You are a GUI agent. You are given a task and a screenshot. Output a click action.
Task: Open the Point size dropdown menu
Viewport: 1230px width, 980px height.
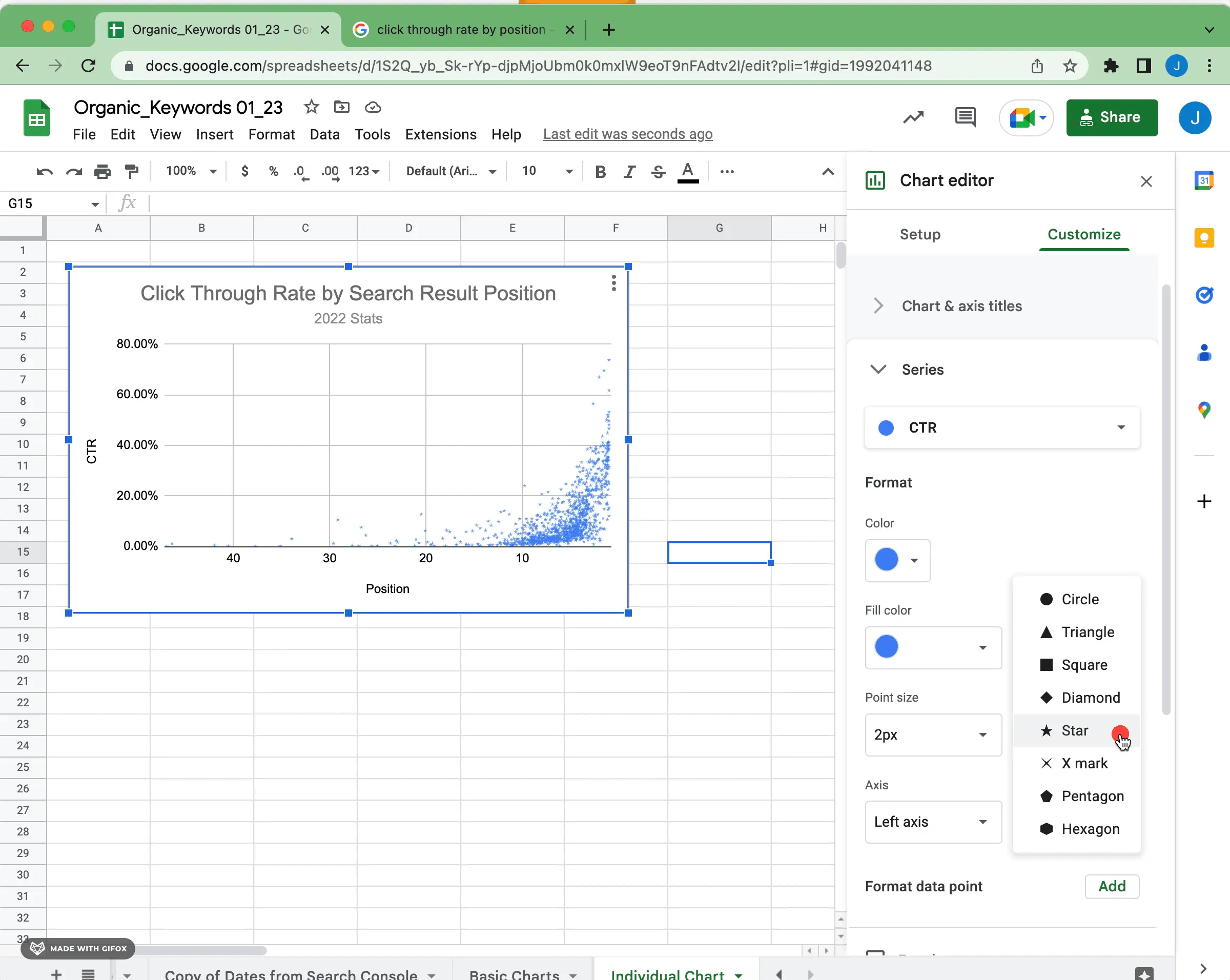(x=931, y=734)
